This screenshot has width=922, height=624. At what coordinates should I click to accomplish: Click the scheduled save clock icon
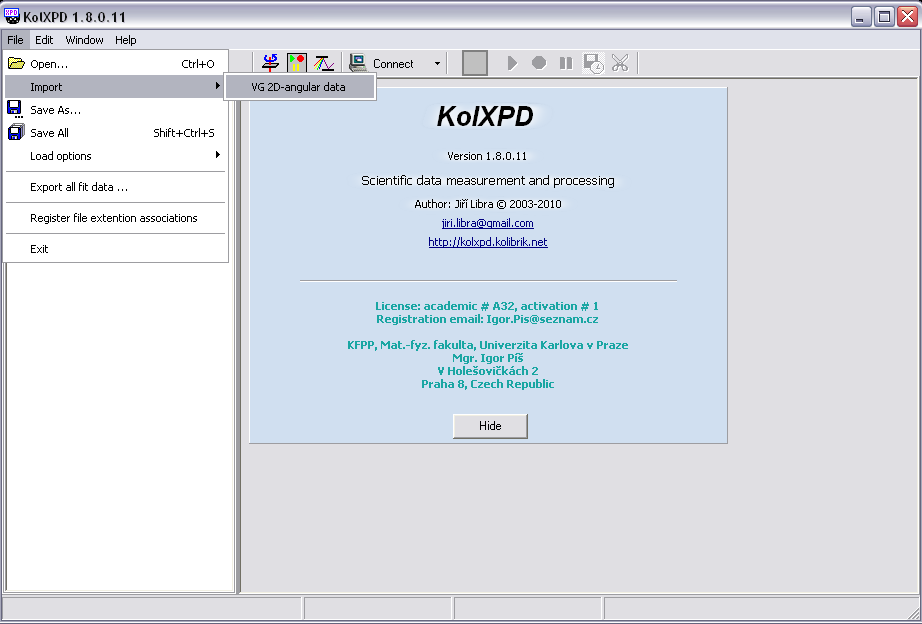coord(593,63)
